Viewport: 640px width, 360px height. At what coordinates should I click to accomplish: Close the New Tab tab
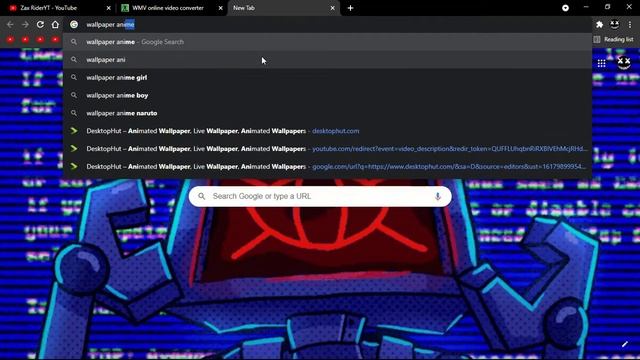332,8
